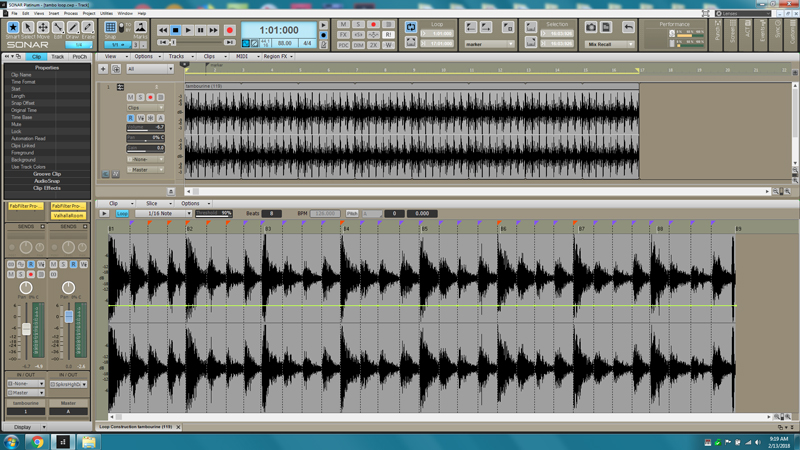Click the camera icon in Mix Recall

tap(591, 27)
